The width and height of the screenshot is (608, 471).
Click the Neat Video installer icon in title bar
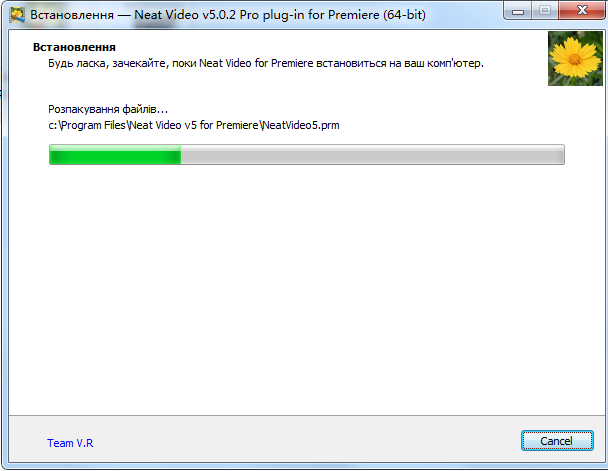(x=17, y=15)
